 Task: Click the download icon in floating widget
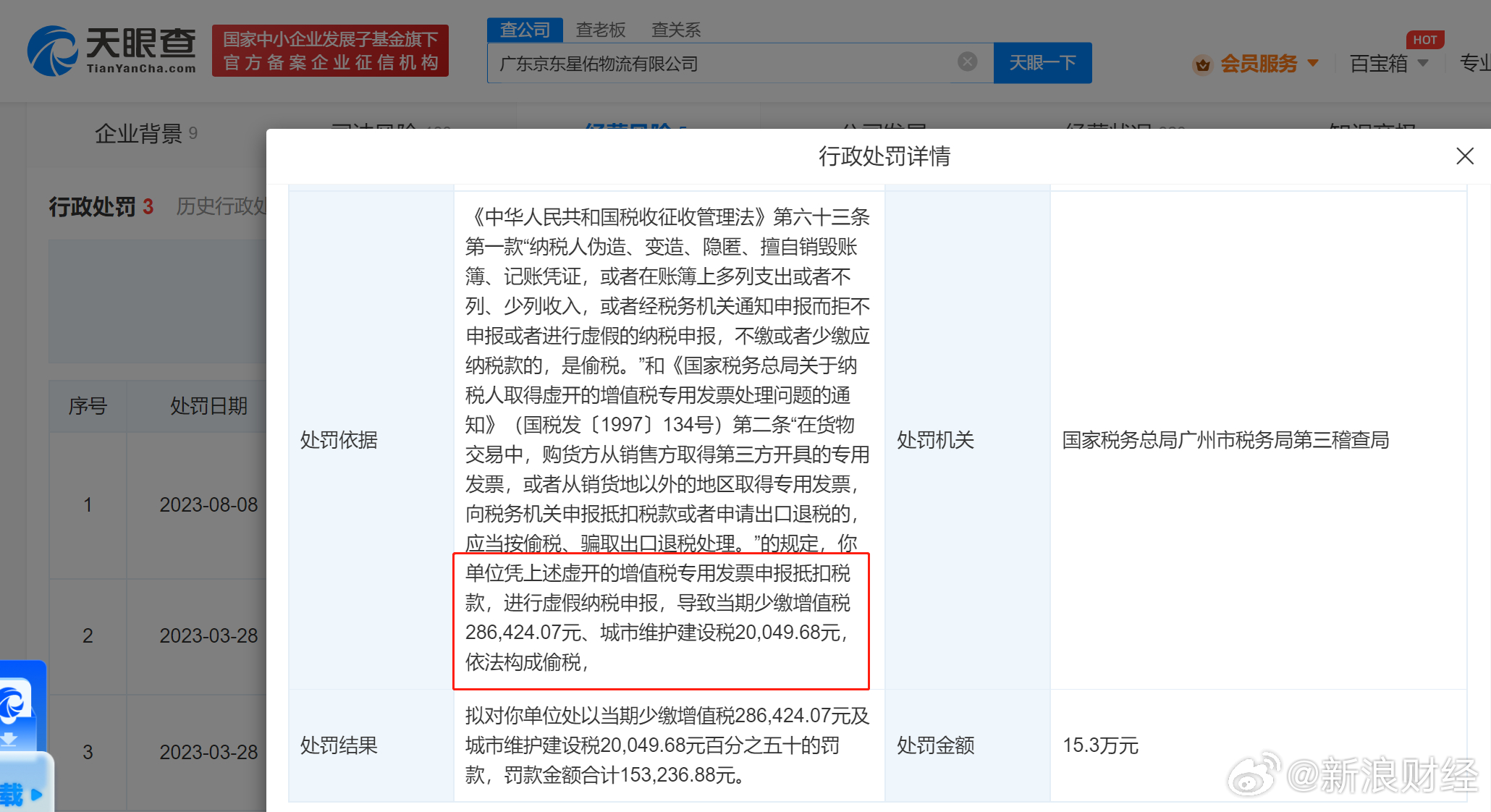point(10,740)
